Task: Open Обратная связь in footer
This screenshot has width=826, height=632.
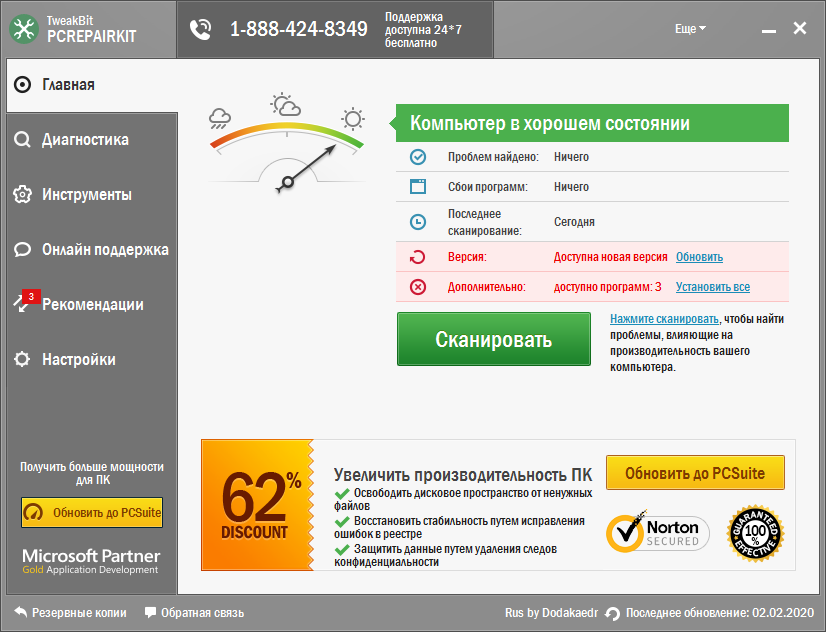Action: [x=194, y=613]
